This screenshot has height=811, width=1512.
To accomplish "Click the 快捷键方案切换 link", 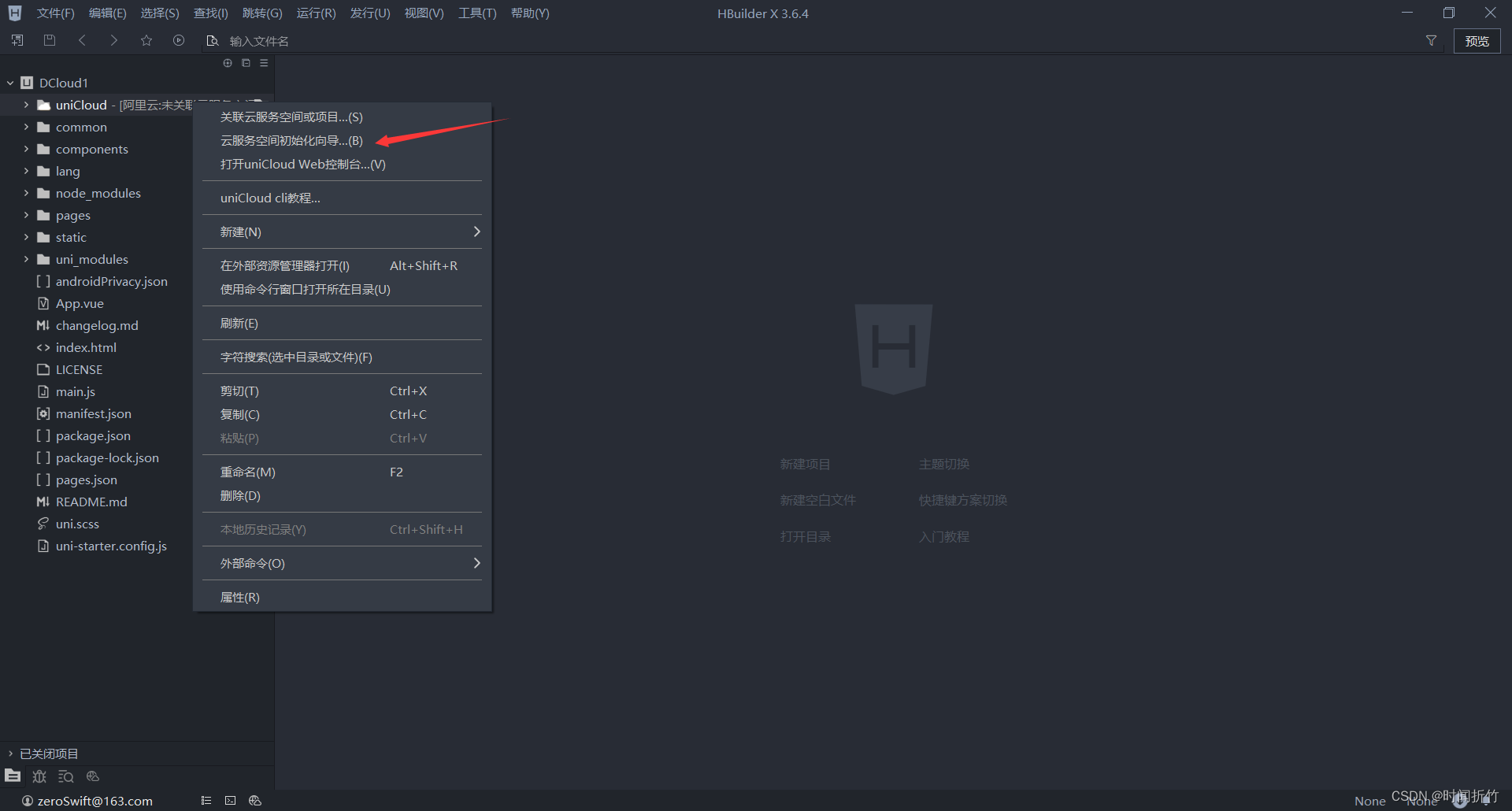I will click(x=962, y=500).
